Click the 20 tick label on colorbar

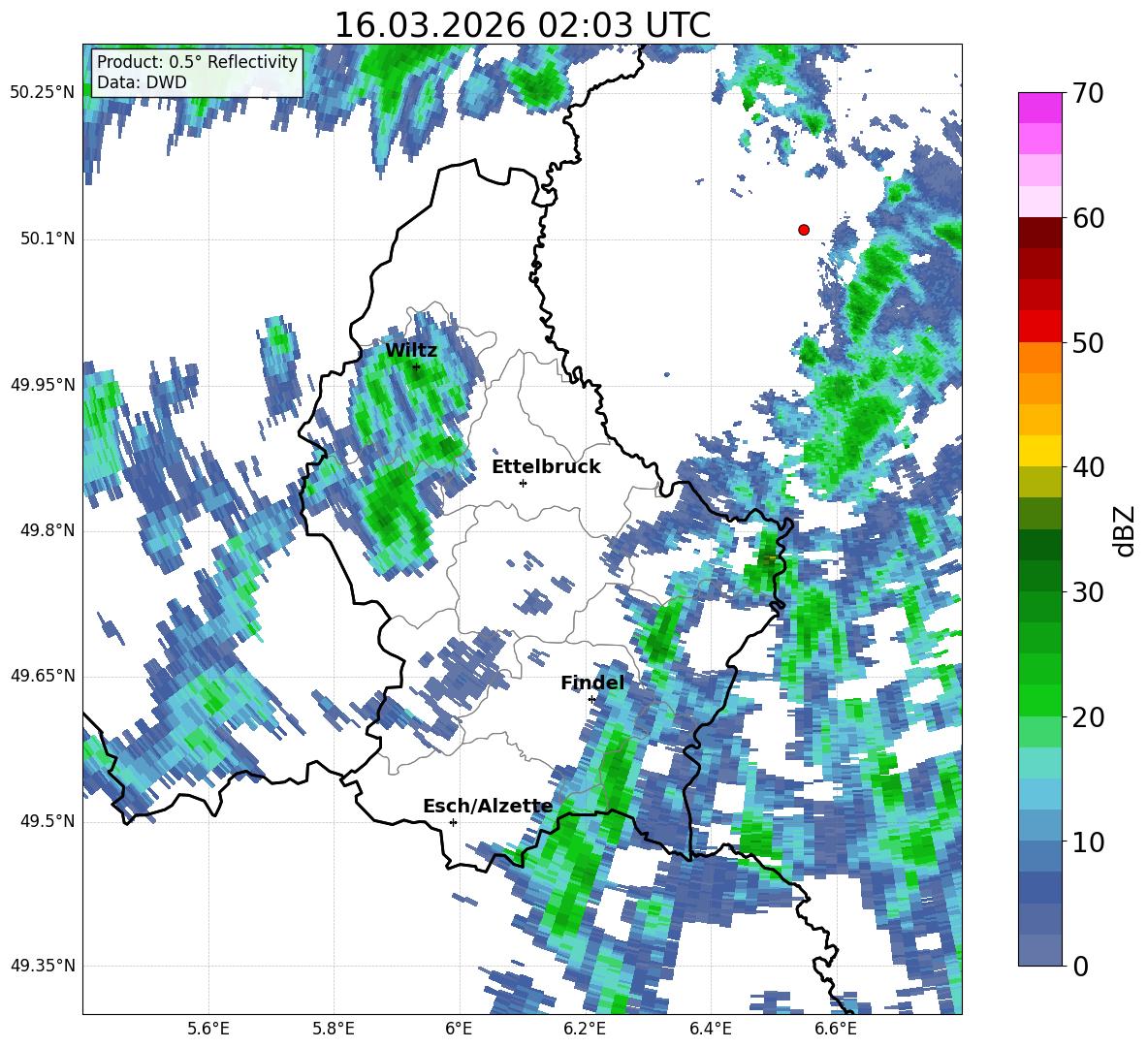[1088, 717]
